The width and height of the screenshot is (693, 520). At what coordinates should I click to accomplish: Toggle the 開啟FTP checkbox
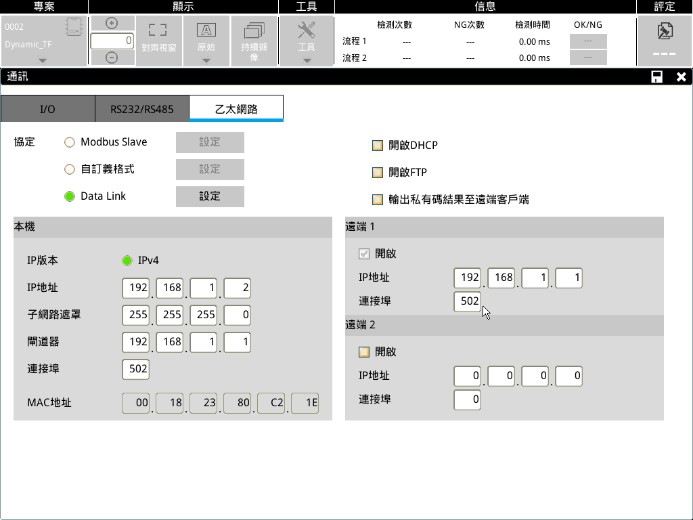click(x=377, y=172)
